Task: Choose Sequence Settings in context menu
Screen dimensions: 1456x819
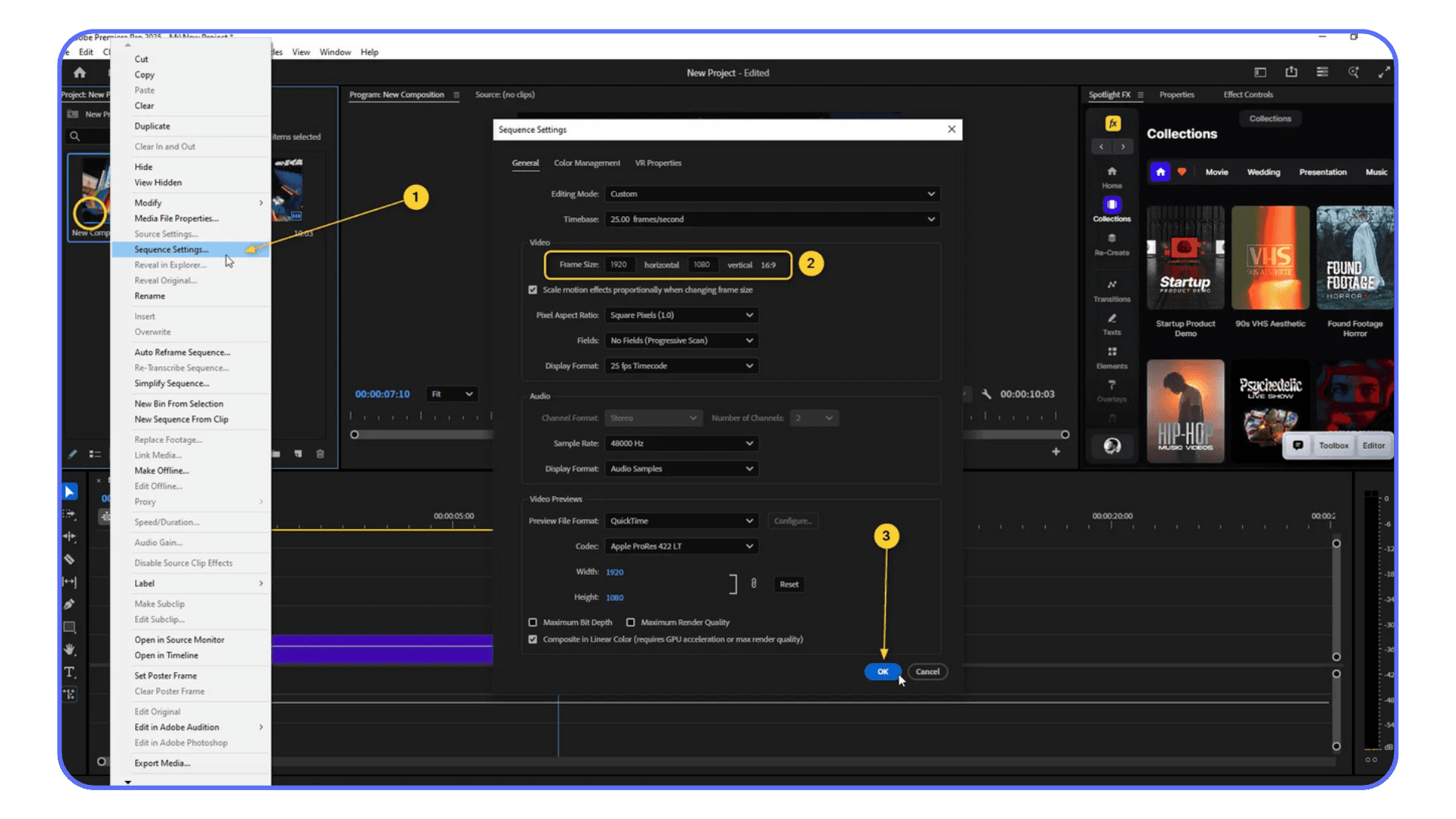Action: (171, 249)
